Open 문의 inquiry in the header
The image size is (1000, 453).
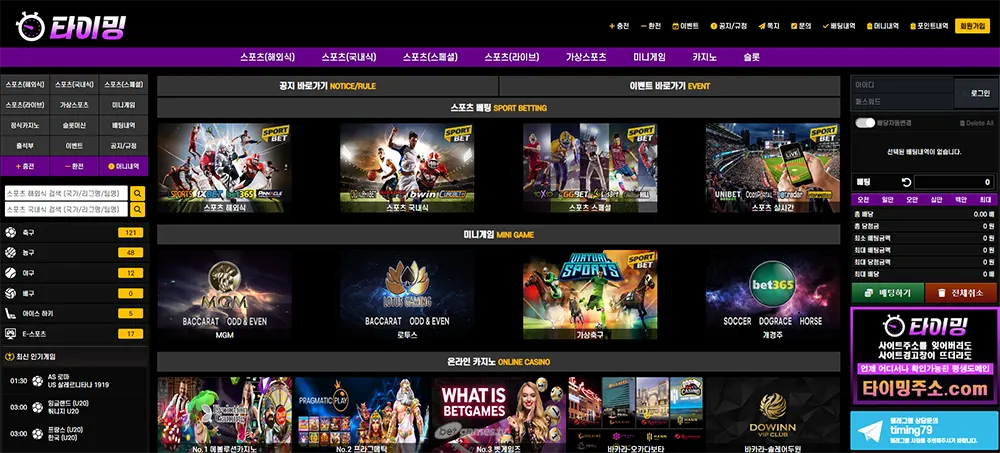click(x=801, y=26)
